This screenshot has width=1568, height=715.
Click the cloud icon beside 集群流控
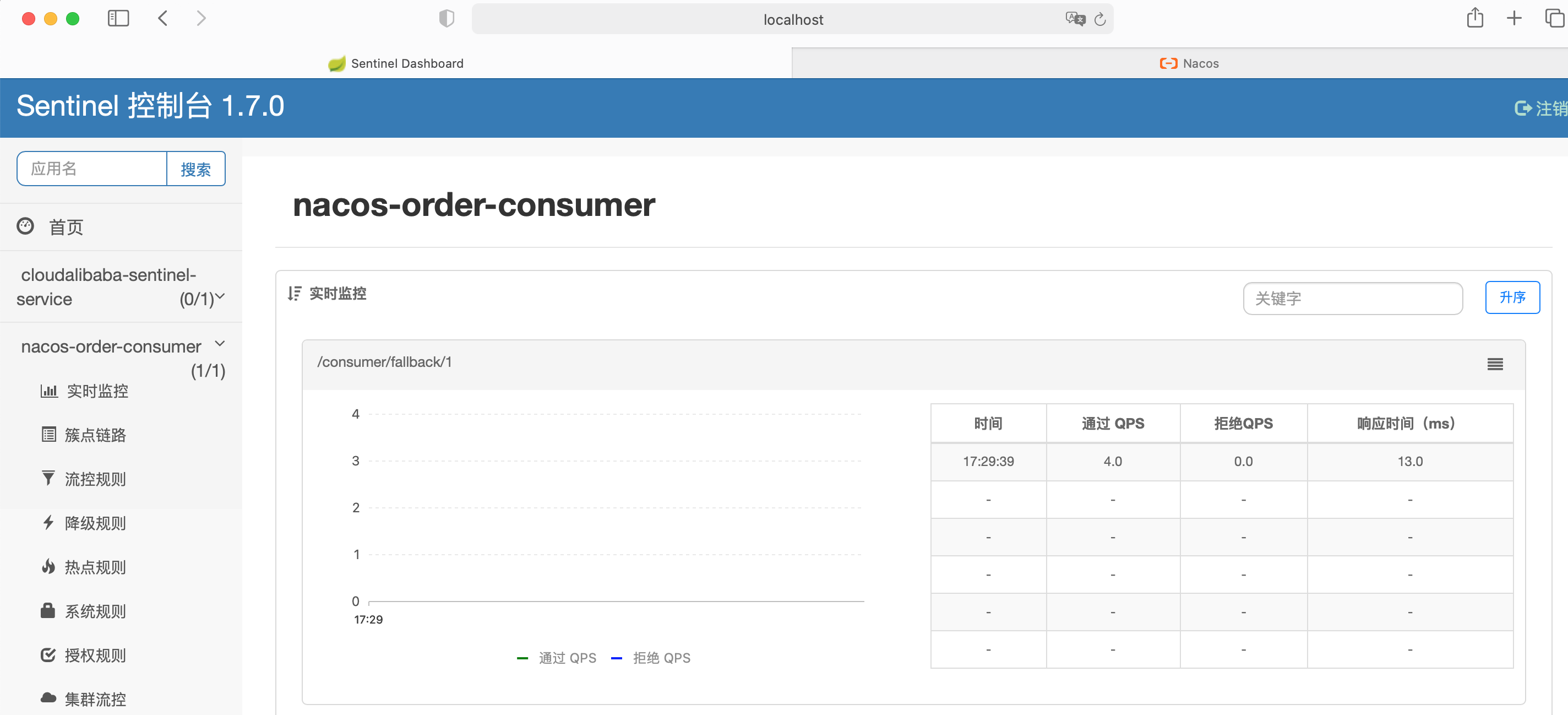(x=48, y=698)
